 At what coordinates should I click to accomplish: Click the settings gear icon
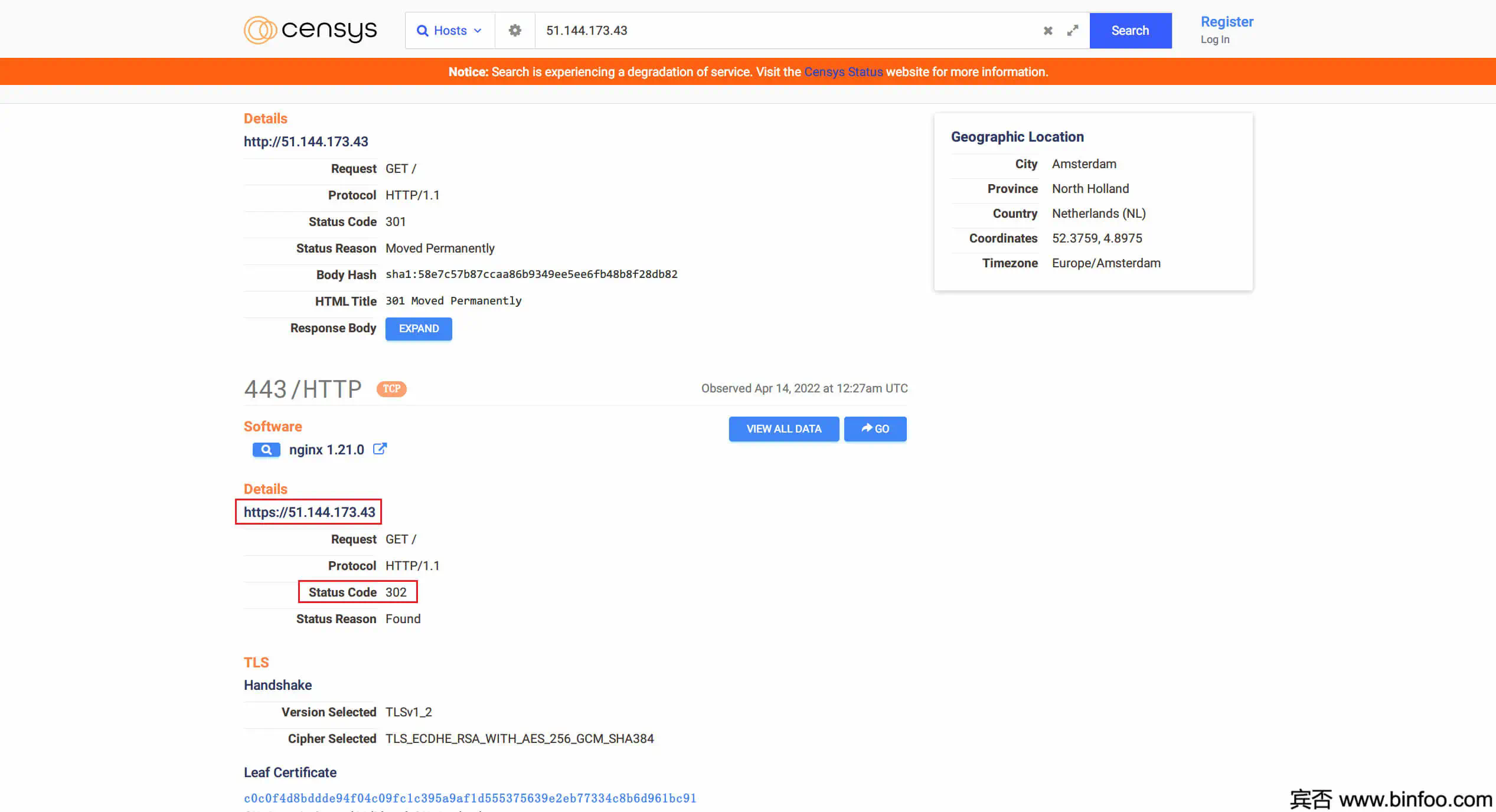(516, 30)
